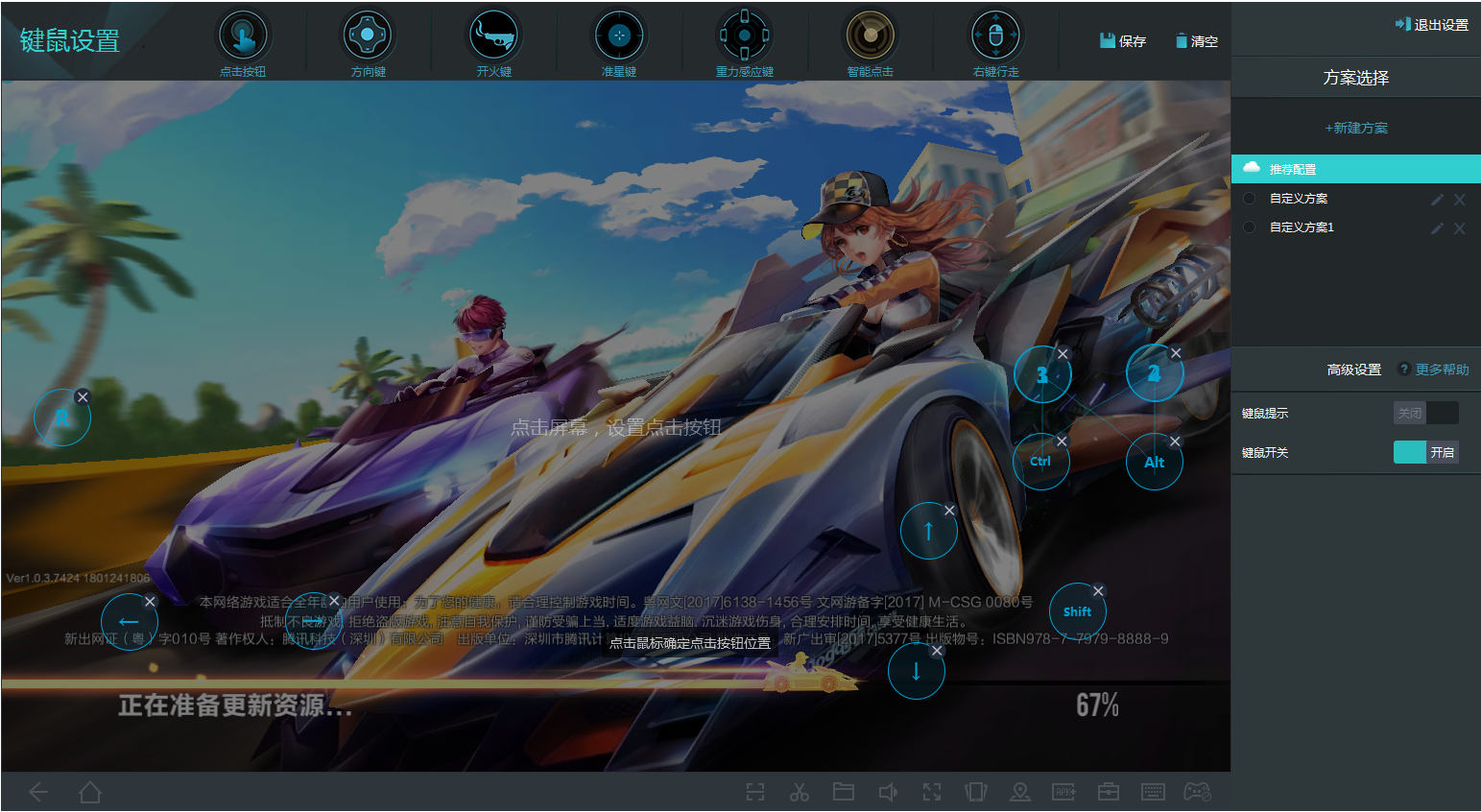Turn off the 键鼠开关 switch
Screen dimensions: 1481x812
coord(1425,452)
